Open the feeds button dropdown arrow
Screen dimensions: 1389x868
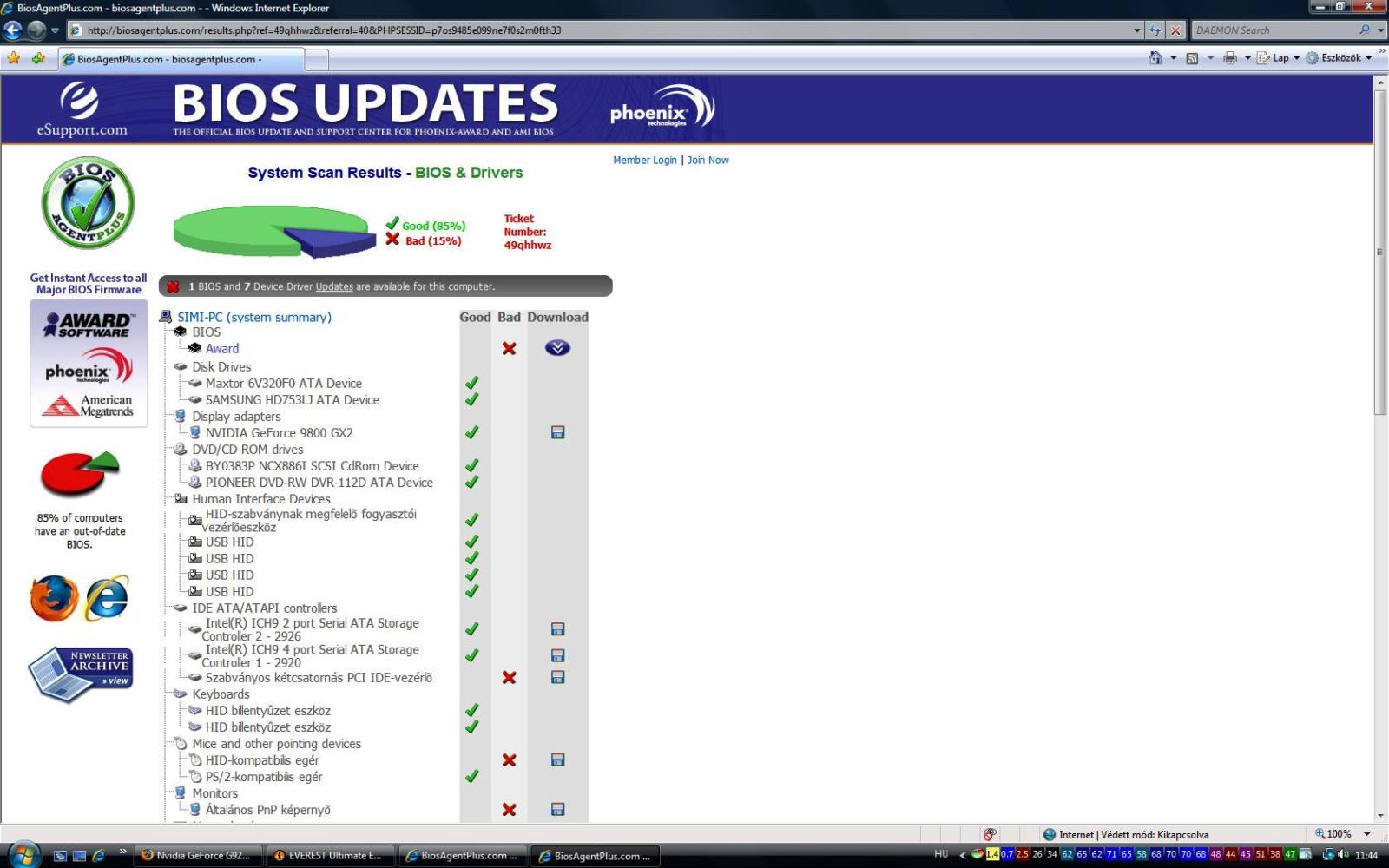(1210, 58)
